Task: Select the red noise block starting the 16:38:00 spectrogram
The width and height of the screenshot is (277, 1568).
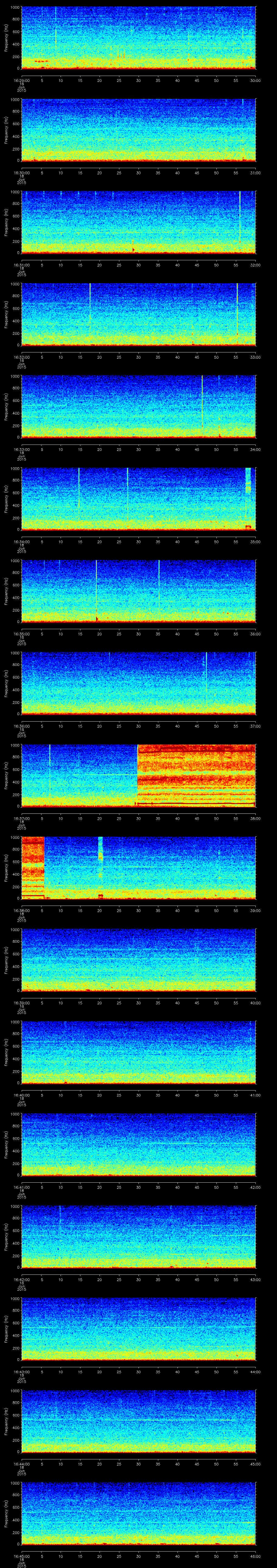Action: click(x=33, y=868)
